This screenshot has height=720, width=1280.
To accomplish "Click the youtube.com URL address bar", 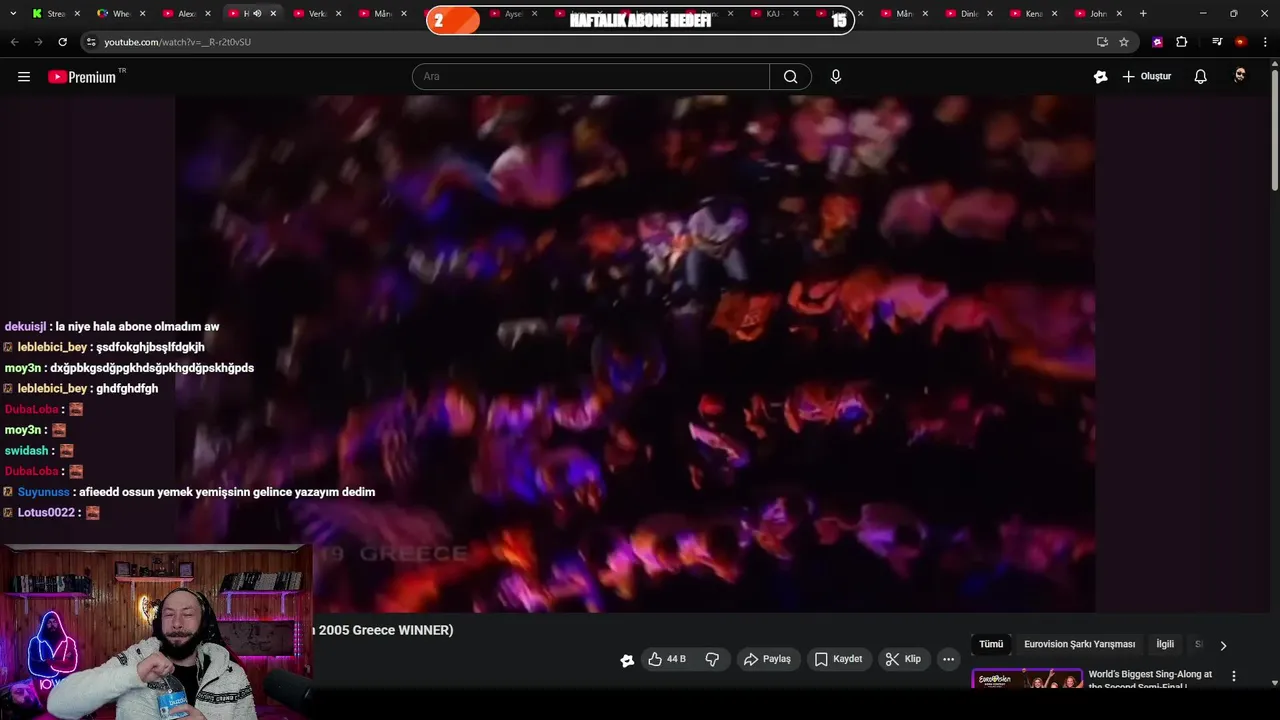I will (590, 42).
